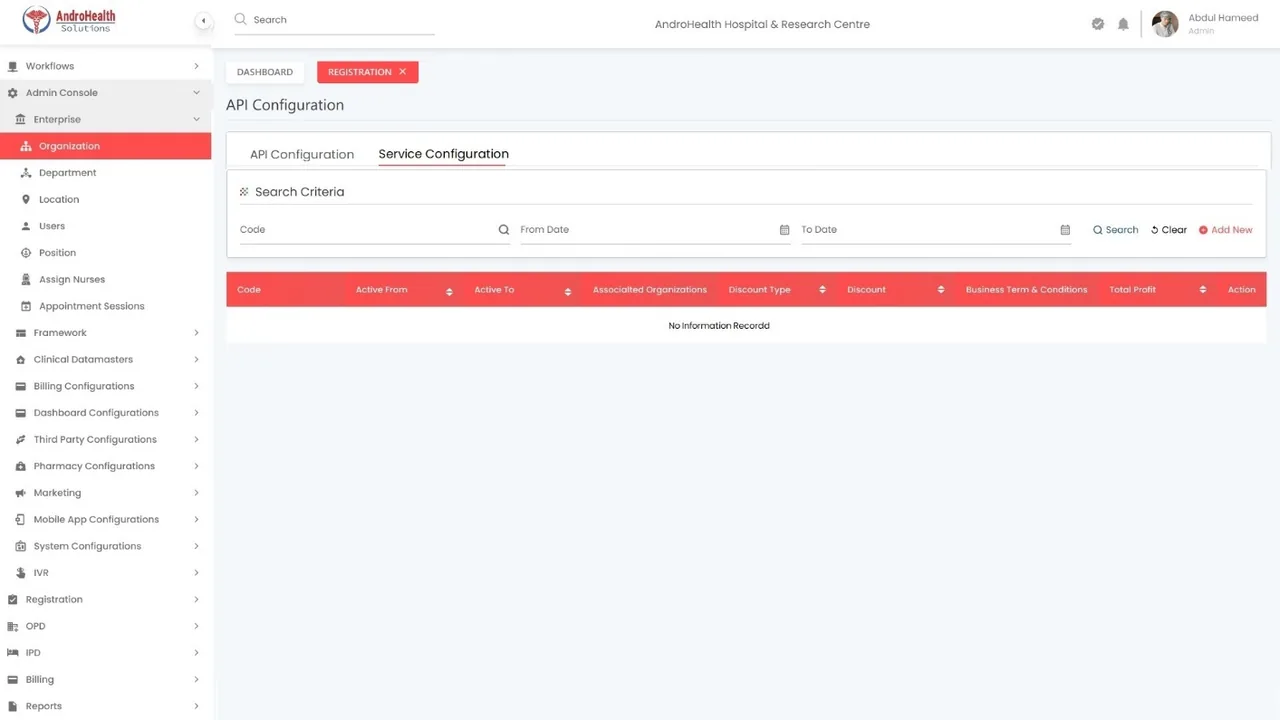
Task: Expand the Workflows menu
Action: tap(196, 66)
